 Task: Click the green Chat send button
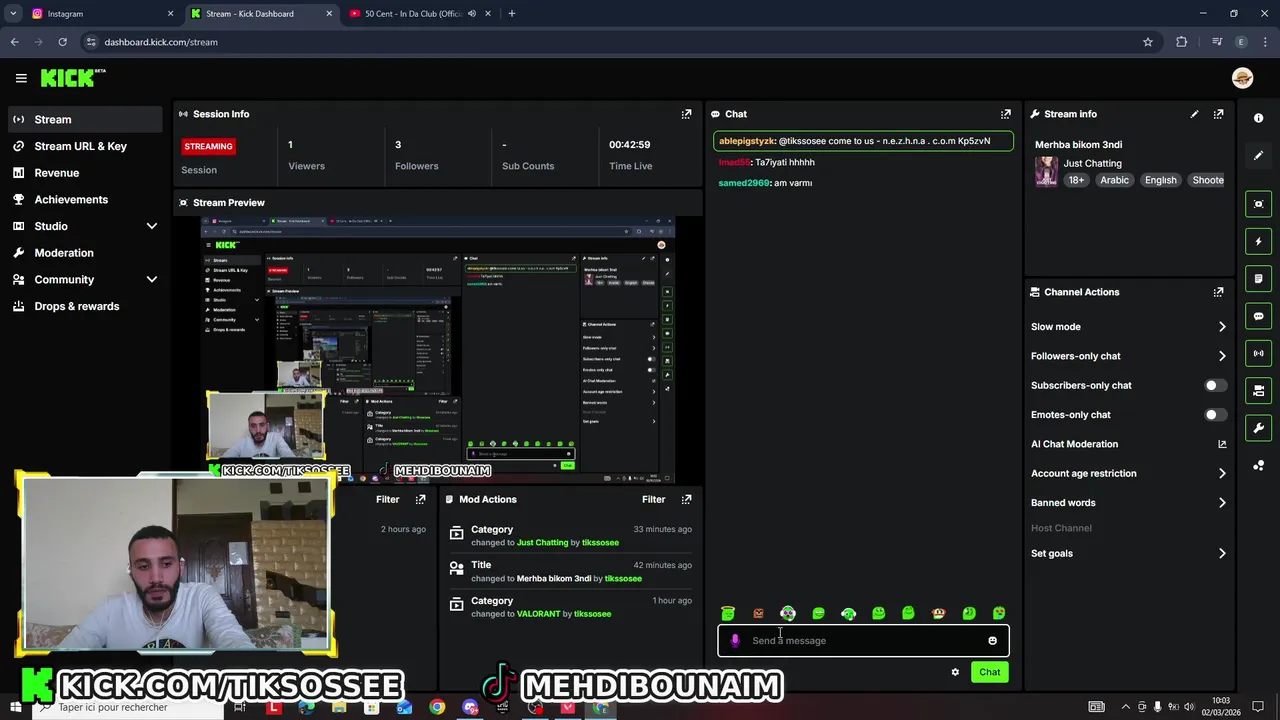tap(989, 672)
